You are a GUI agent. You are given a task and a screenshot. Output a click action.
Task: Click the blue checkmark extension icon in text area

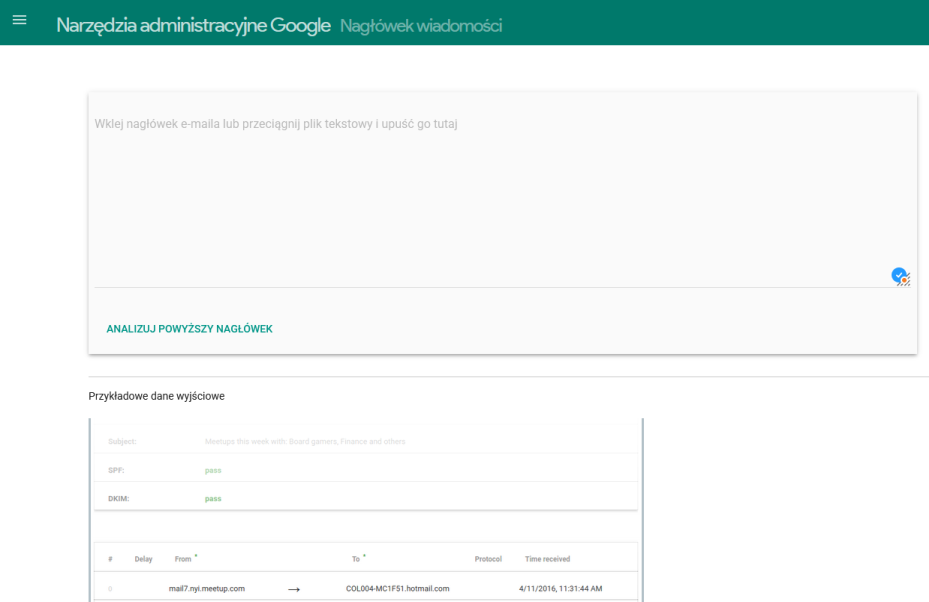click(900, 276)
